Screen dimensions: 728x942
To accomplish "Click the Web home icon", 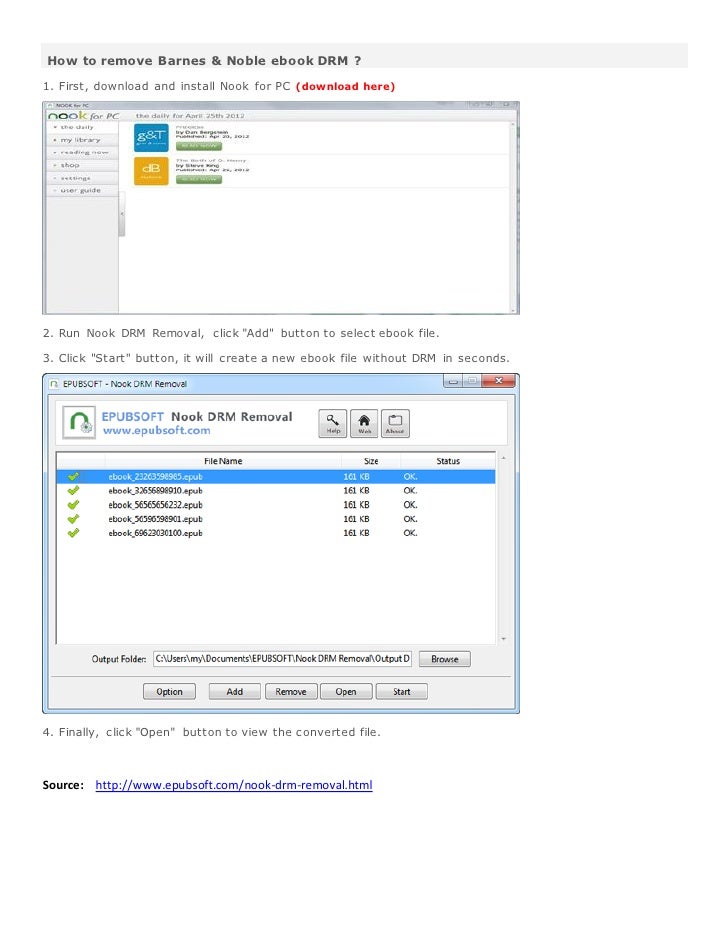I will 364,423.
